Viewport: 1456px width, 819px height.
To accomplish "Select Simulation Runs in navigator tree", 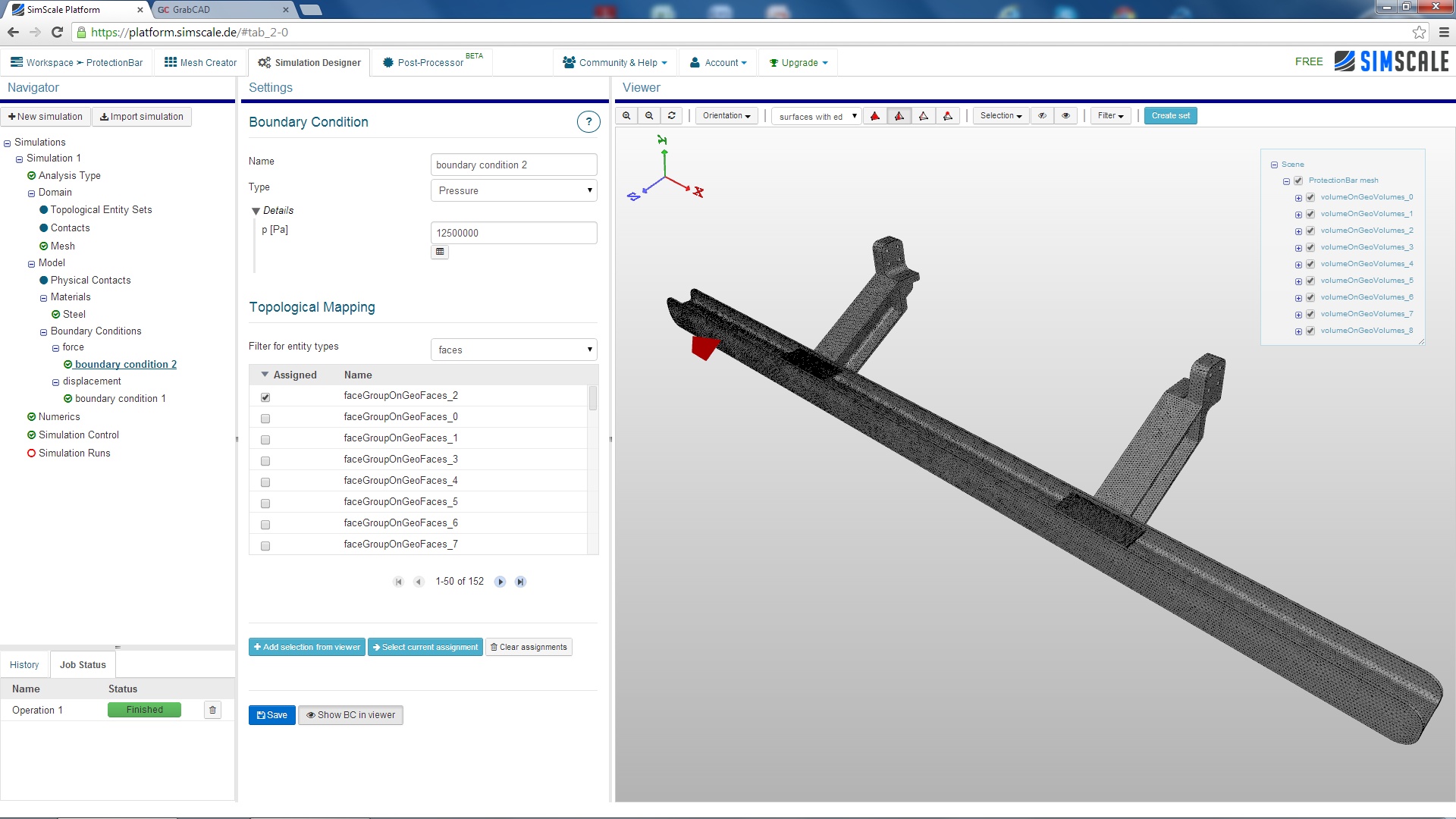I will click(74, 453).
